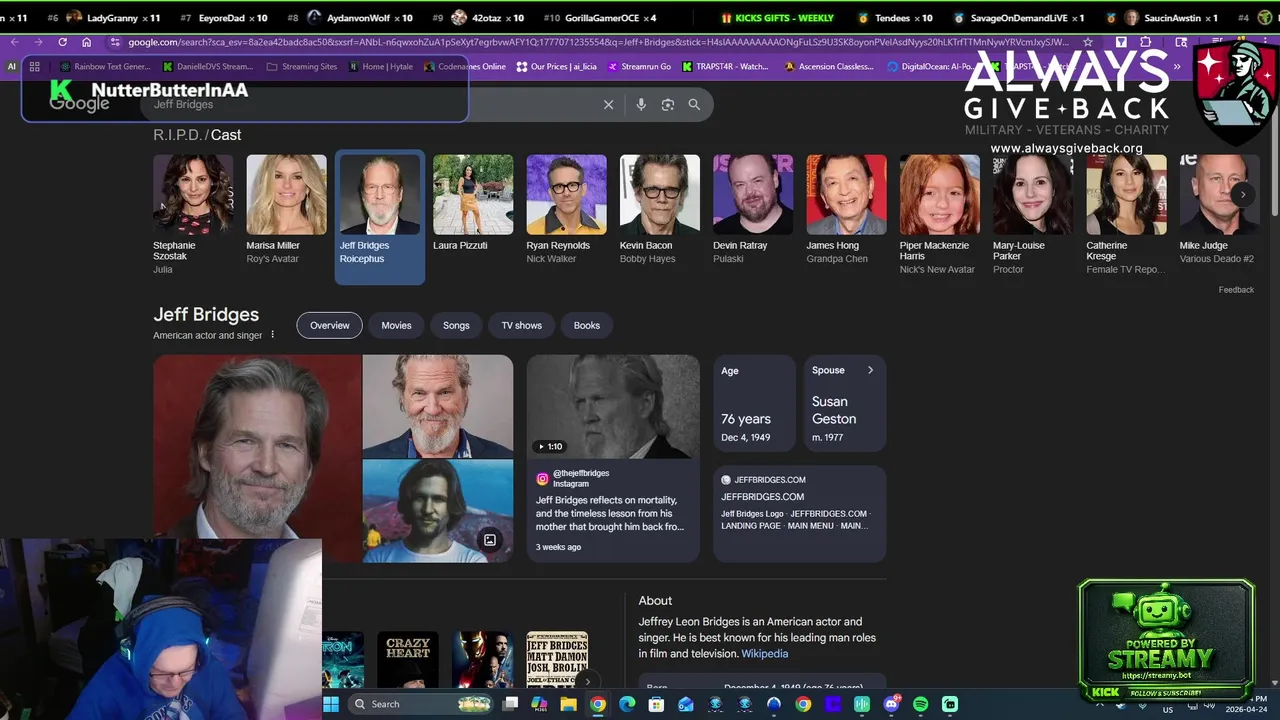This screenshot has height=720, width=1280.
Task: Open Task View from the taskbar
Action: pyautogui.click(x=510, y=704)
